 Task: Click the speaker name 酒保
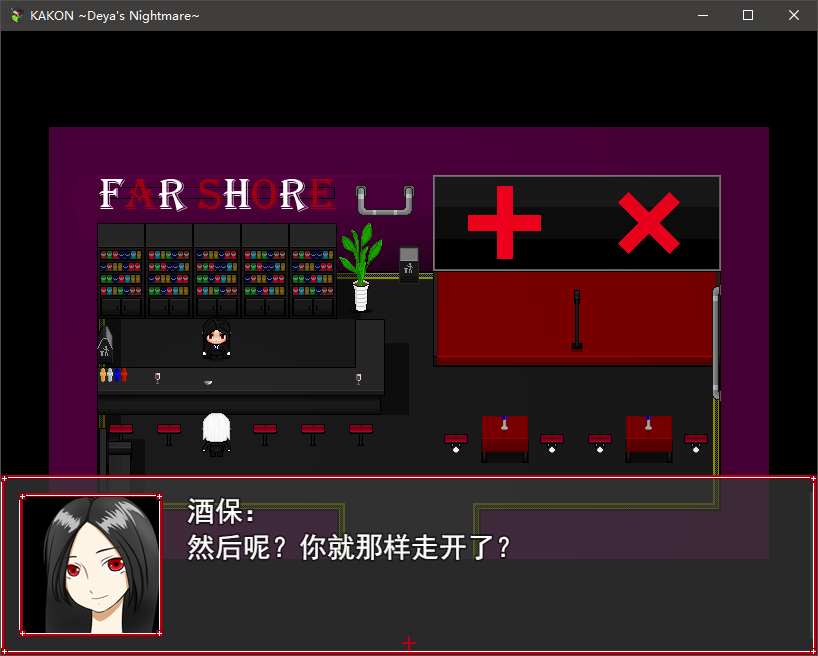[x=215, y=511]
